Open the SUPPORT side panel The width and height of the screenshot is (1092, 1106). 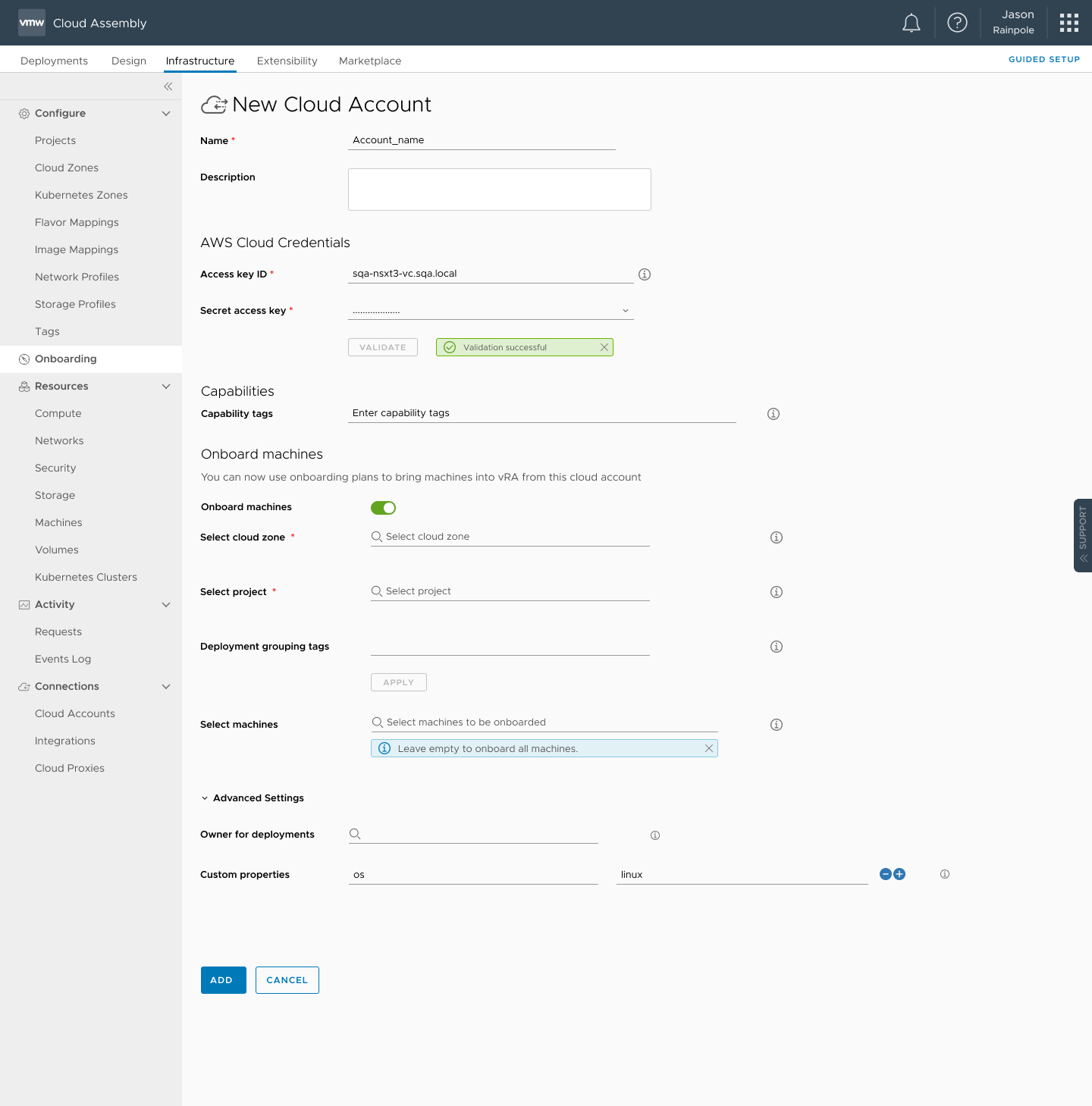[1083, 535]
